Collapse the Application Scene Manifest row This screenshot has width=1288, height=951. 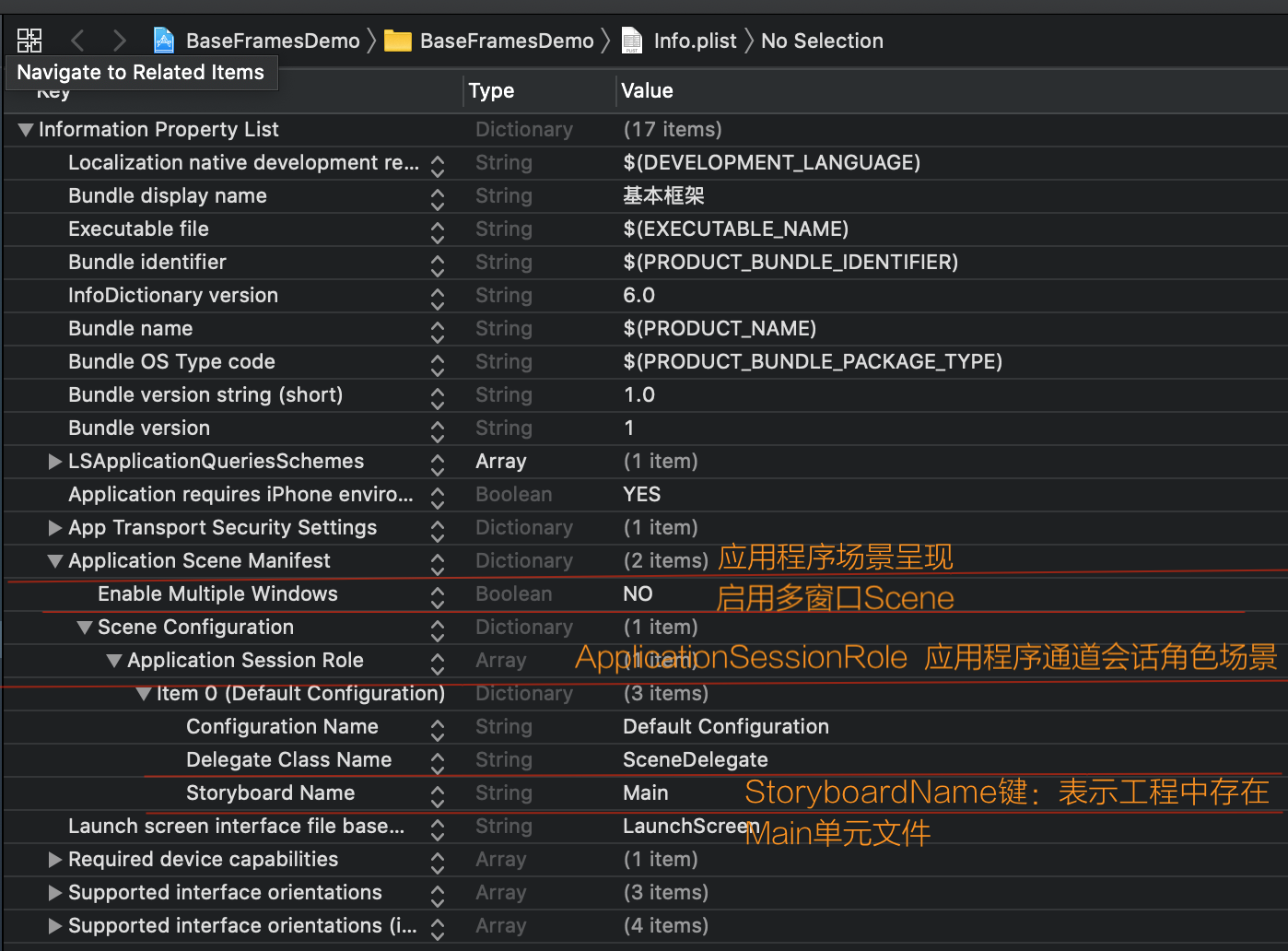pos(55,561)
